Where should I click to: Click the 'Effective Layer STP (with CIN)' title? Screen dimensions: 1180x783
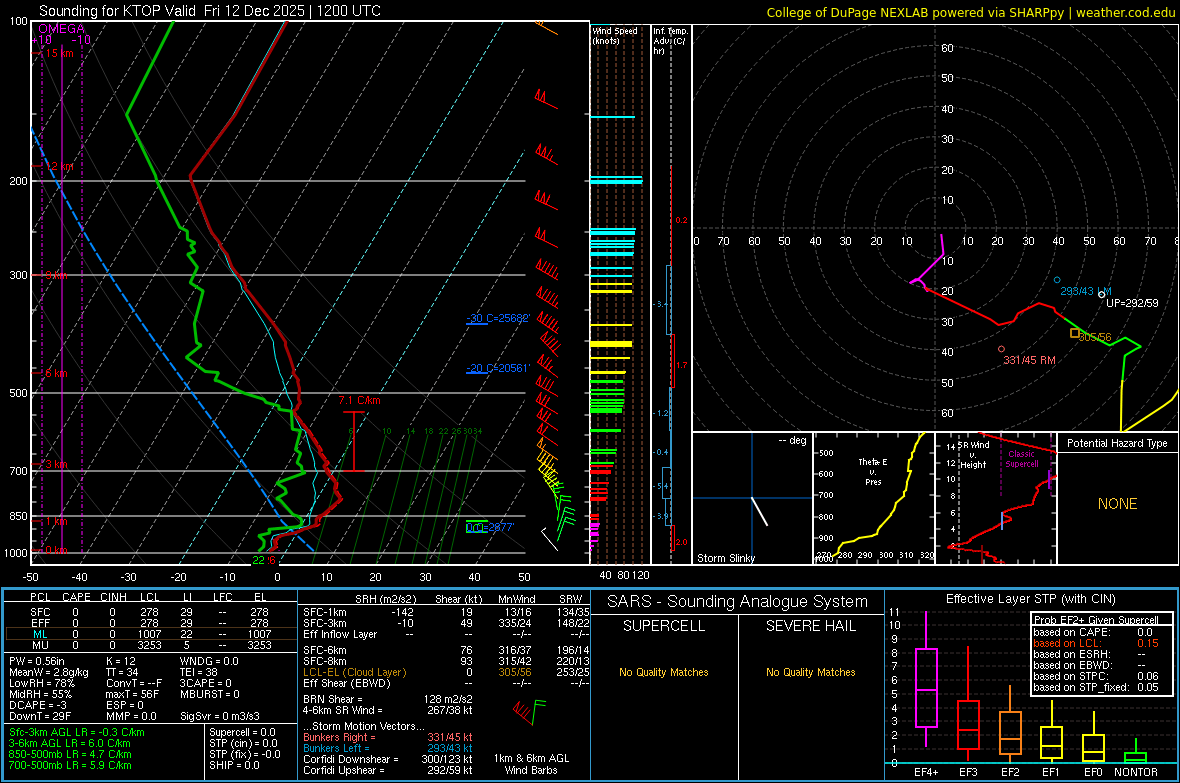[x=1030, y=599]
